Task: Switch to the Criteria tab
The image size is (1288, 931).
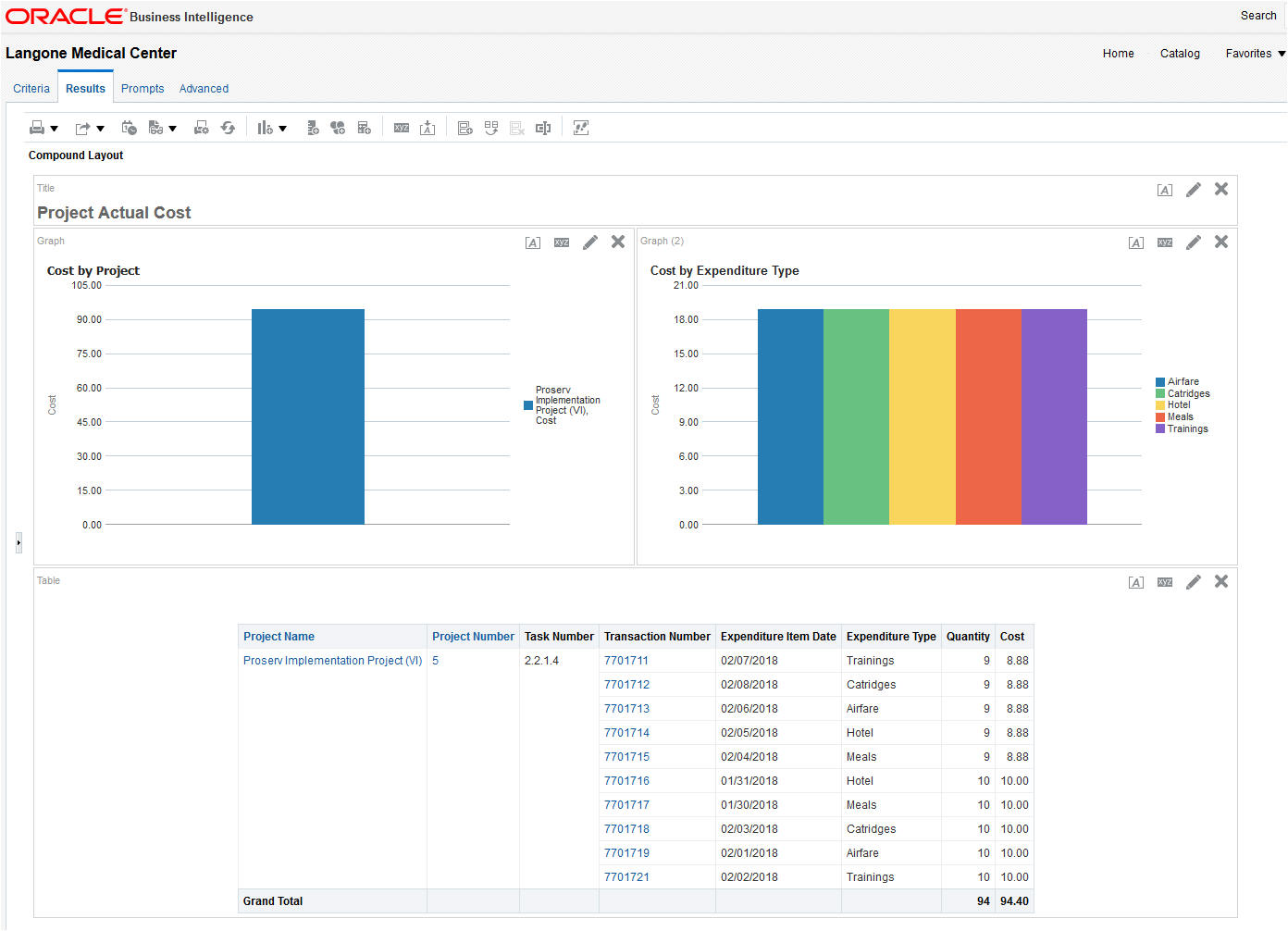Action: [31, 89]
